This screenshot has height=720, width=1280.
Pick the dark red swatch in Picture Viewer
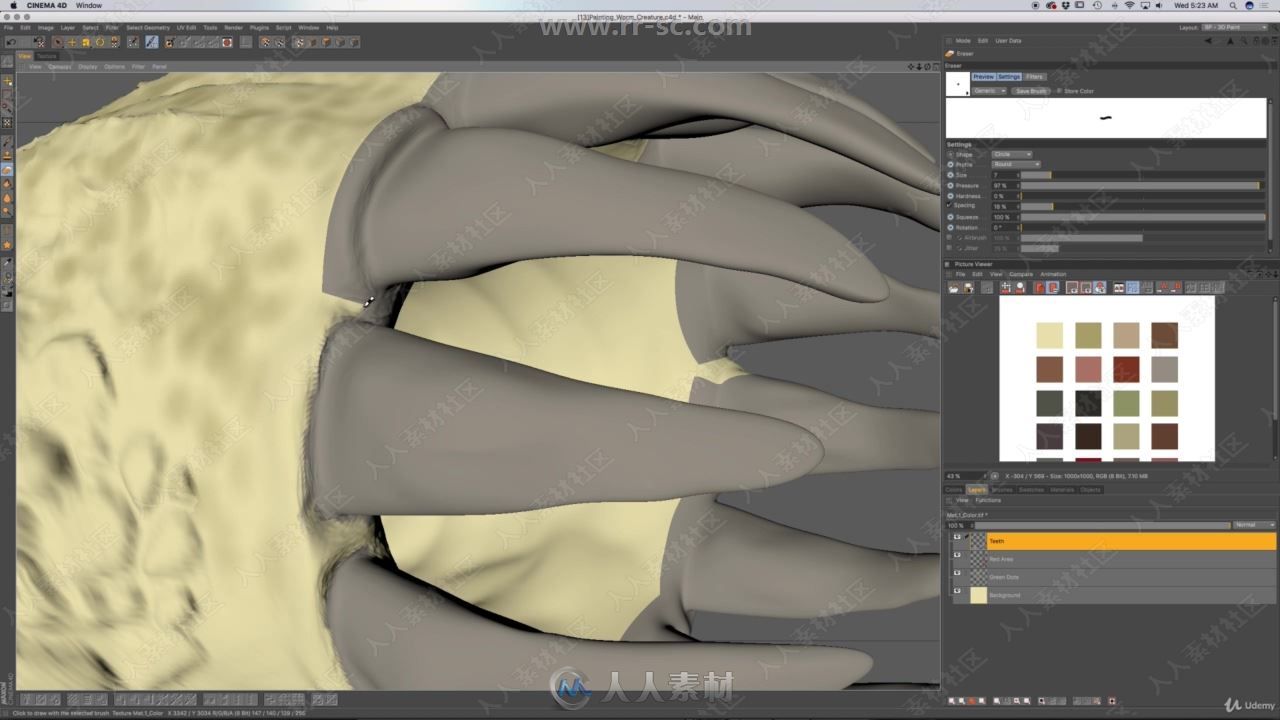pyautogui.click(x=1126, y=369)
